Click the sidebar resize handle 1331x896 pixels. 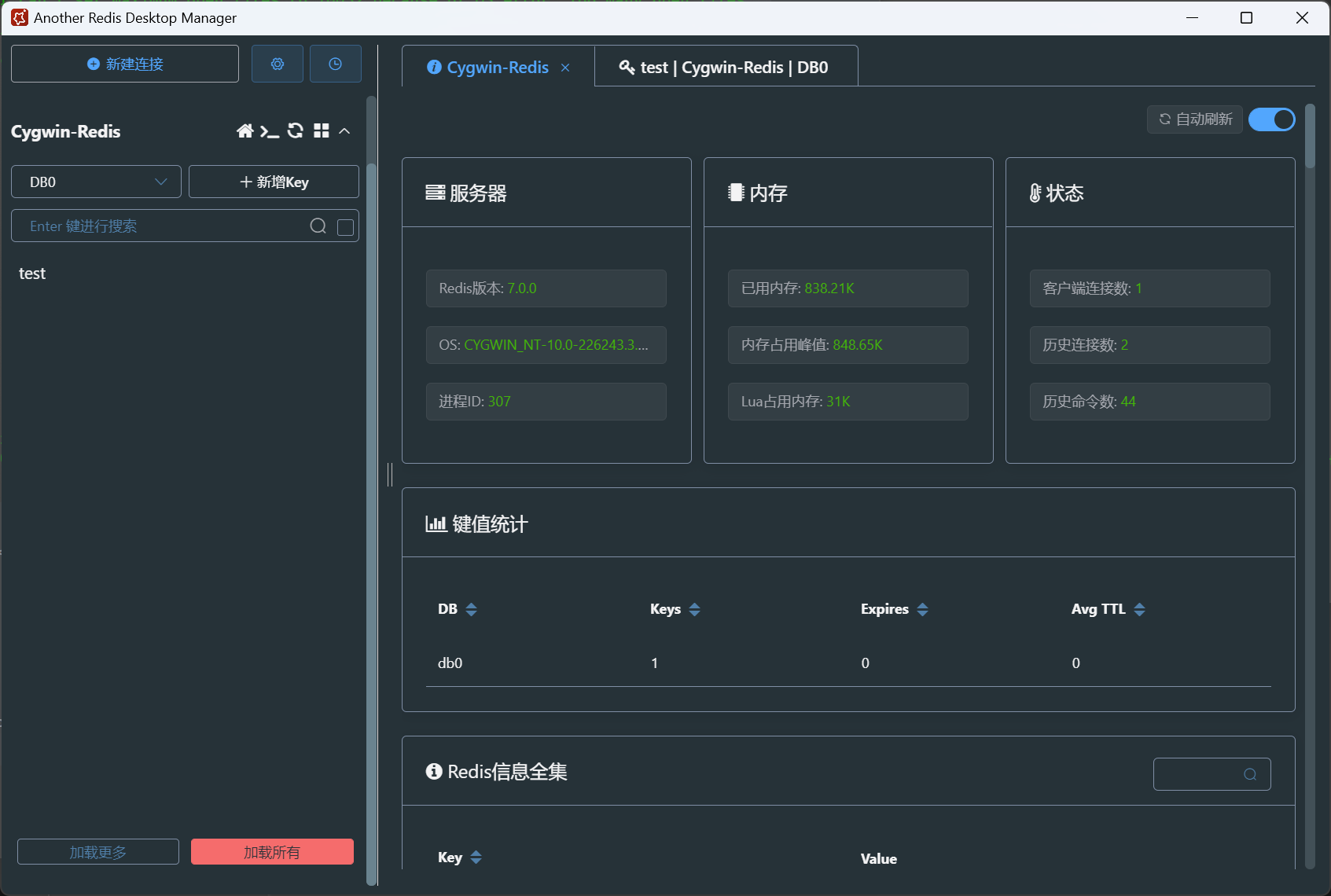point(390,475)
